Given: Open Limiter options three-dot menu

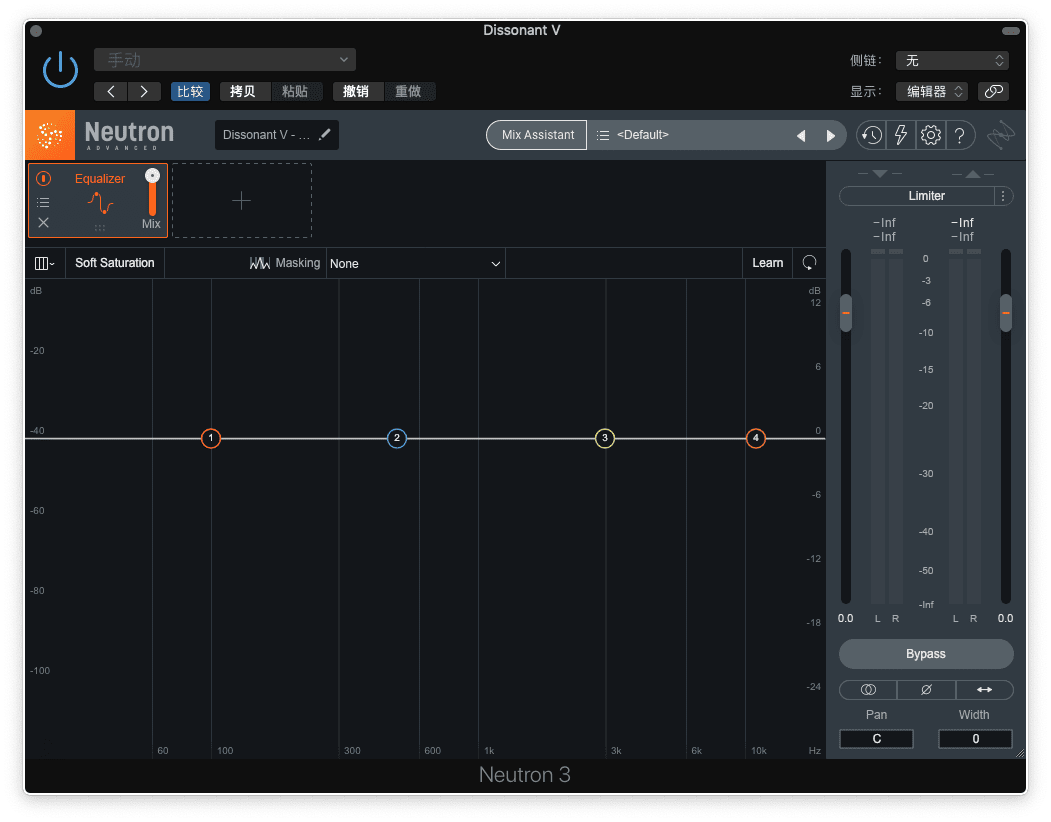Looking at the screenshot, I should point(1003,196).
